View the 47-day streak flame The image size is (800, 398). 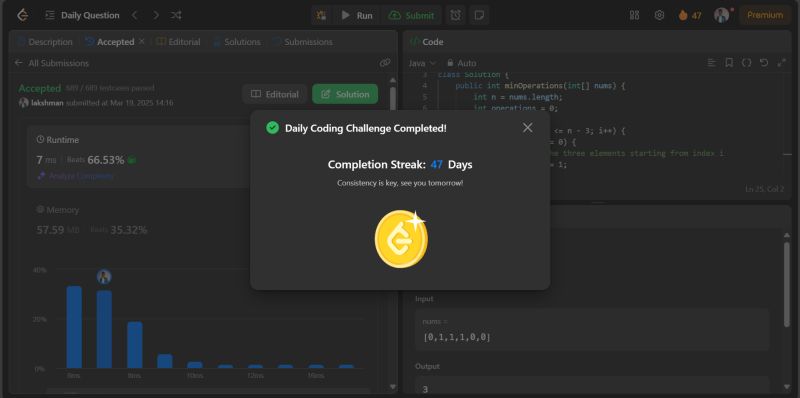coord(690,15)
